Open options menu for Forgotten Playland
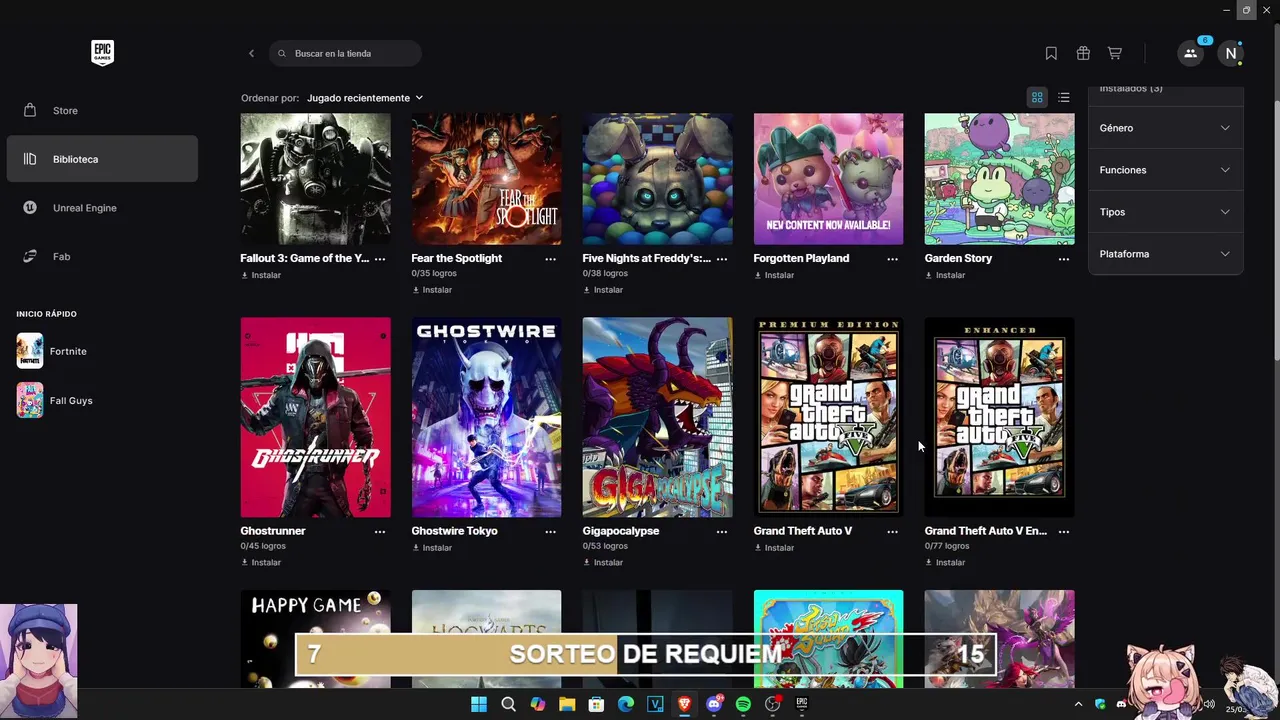The width and height of the screenshot is (1280, 720). 893,259
